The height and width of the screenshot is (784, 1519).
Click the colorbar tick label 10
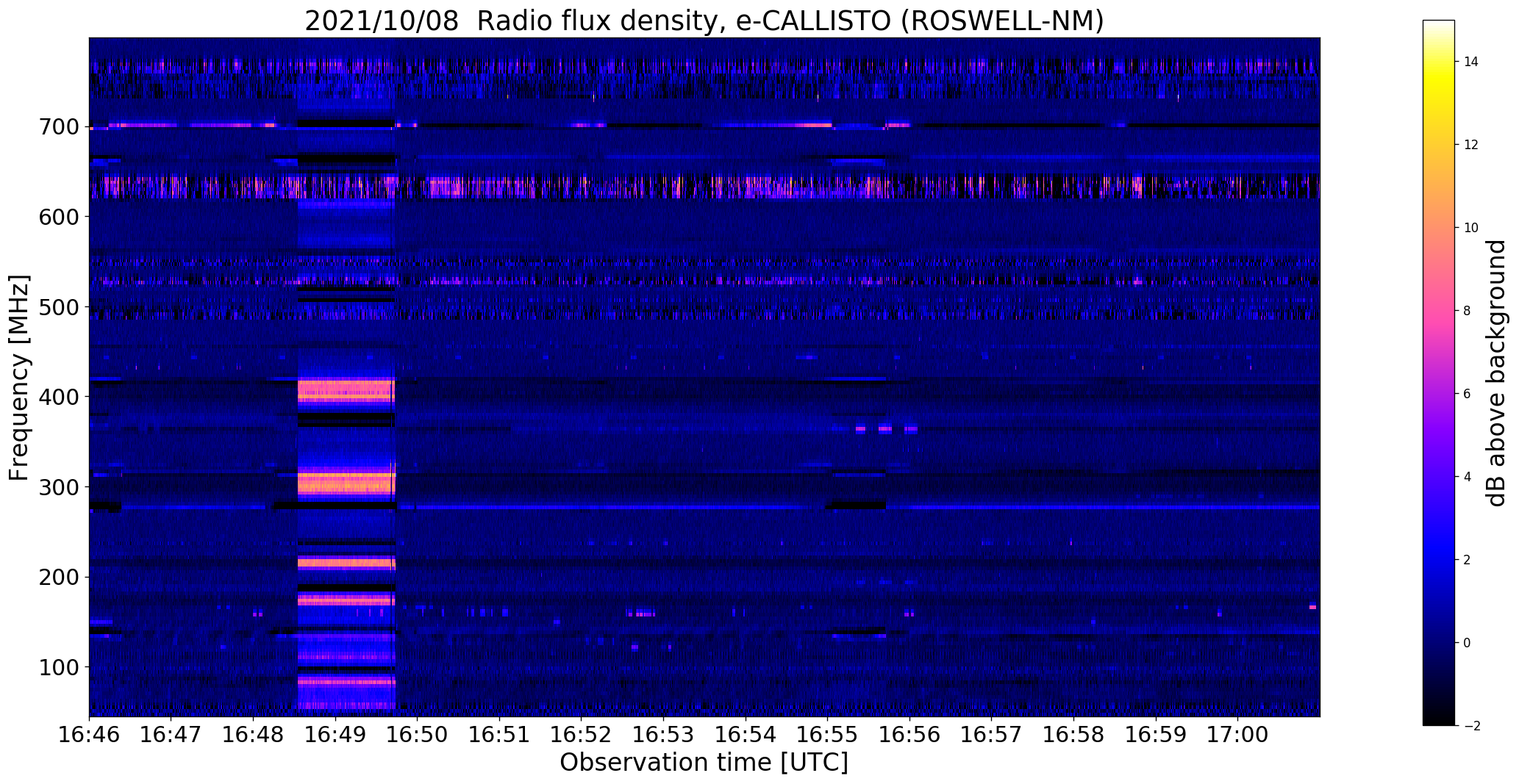(1471, 228)
